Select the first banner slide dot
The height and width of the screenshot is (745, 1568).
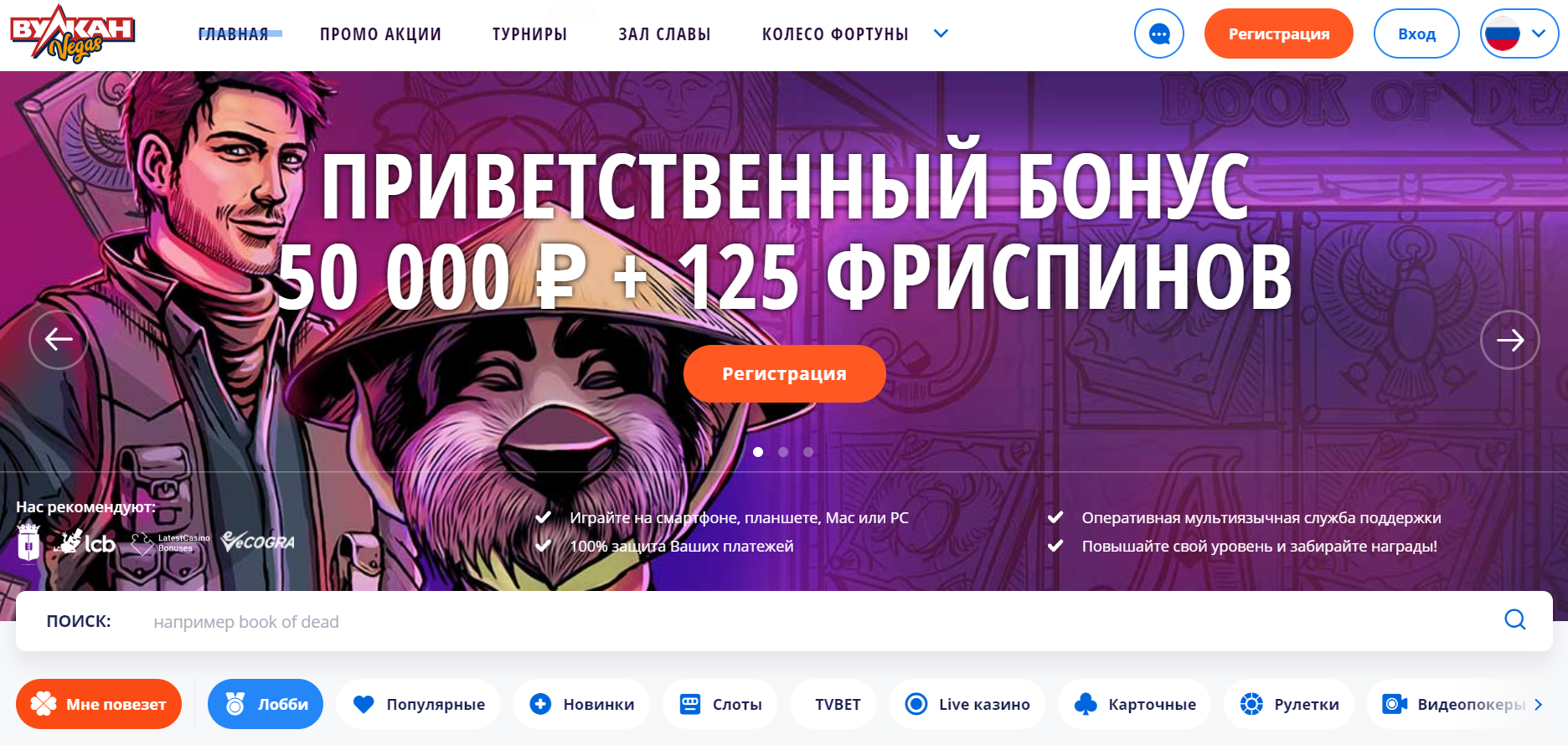pyautogui.click(x=758, y=452)
